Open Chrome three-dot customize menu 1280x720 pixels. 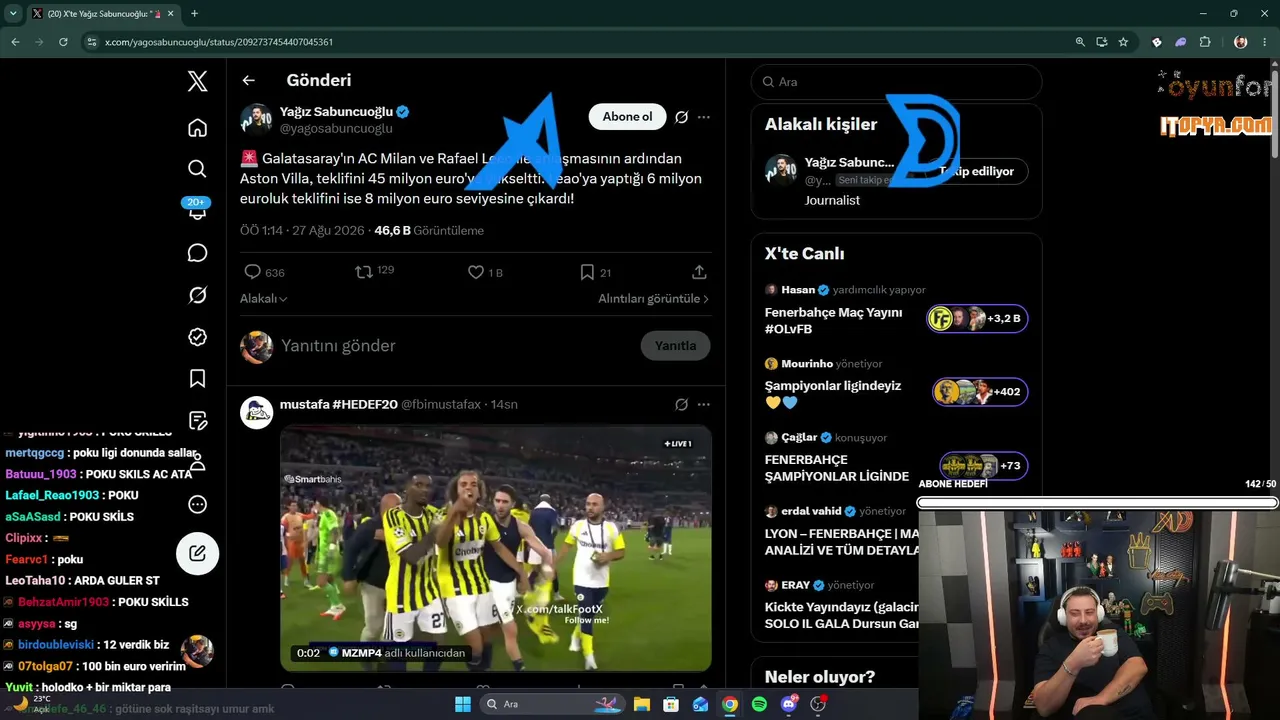click(x=1264, y=42)
